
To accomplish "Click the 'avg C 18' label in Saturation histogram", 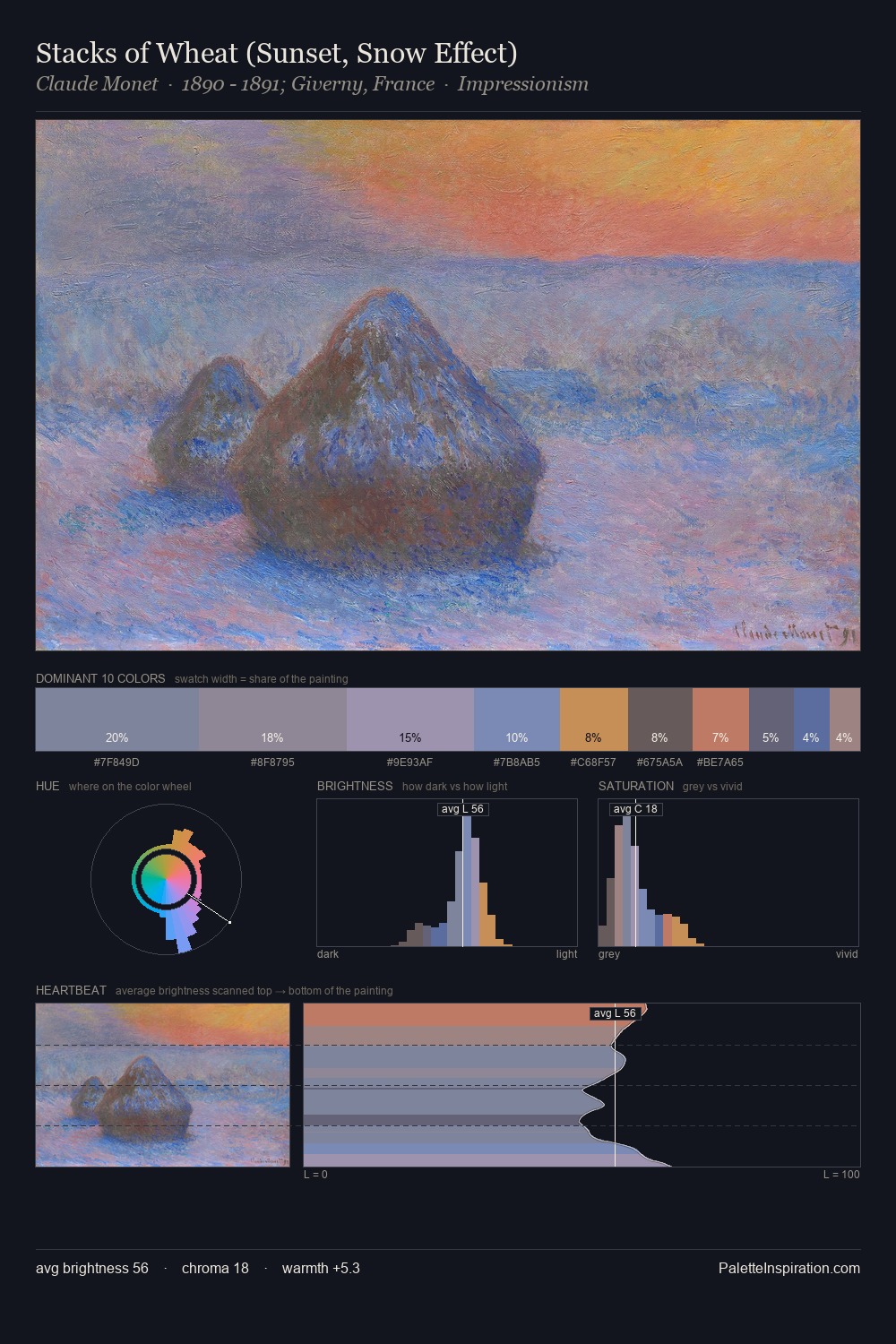I will tap(635, 809).
